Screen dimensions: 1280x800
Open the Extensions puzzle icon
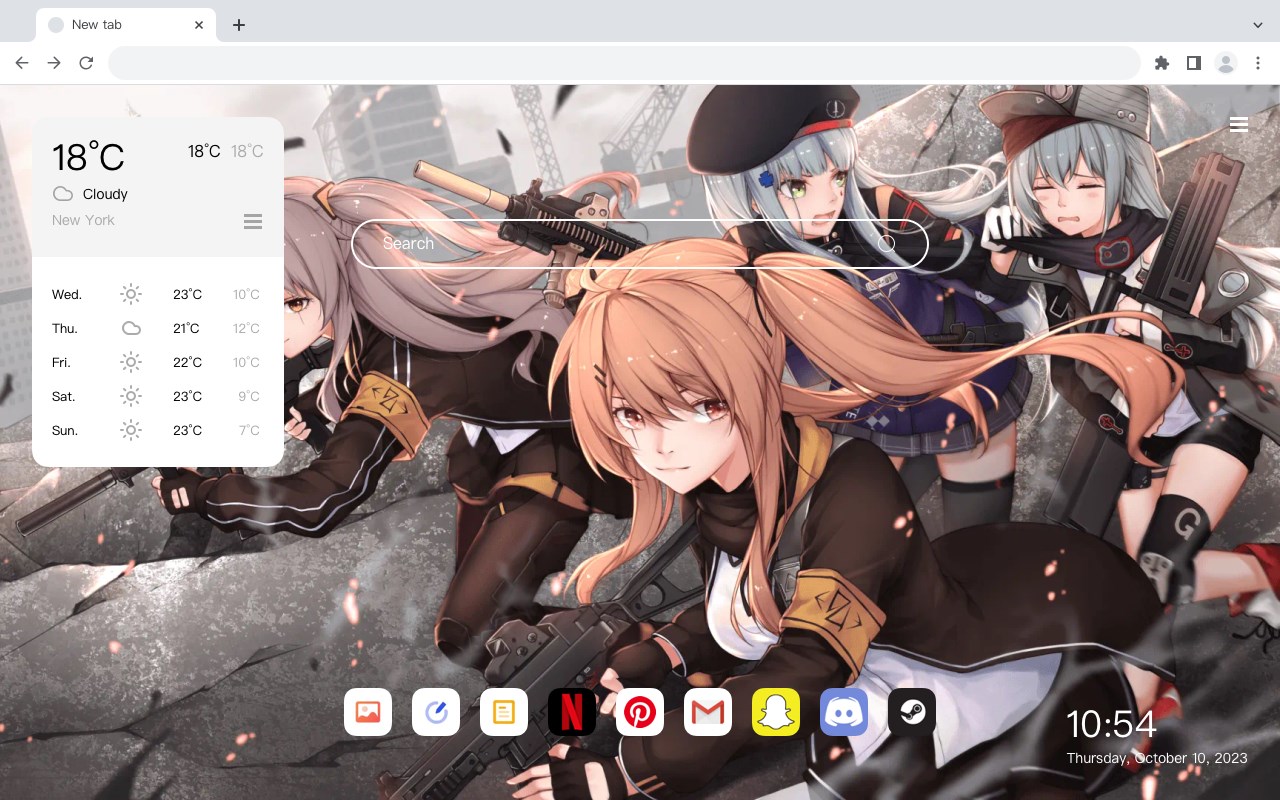(x=1161, y=63)
